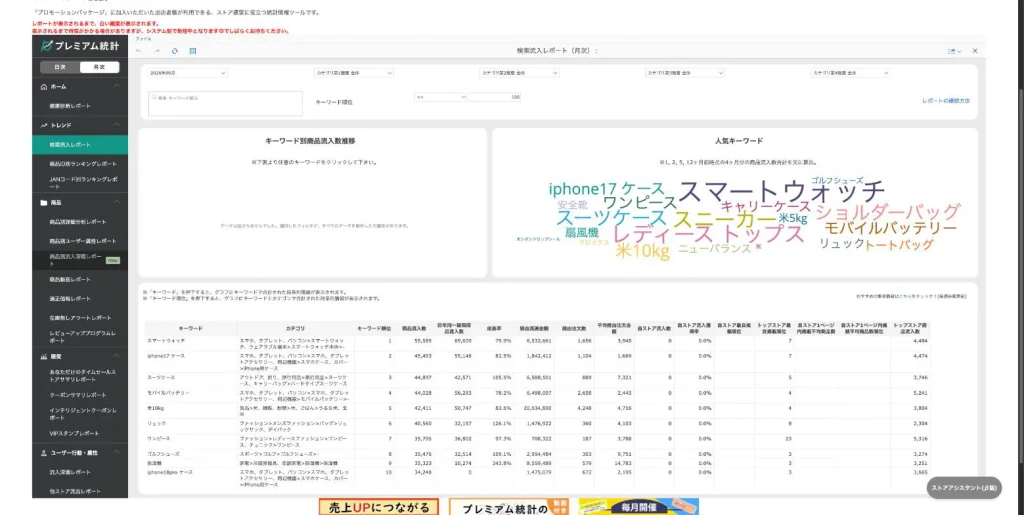Open JANコード別ランキングレポート
Viewport: 1024px width, 515px height.
[x=83, y=183]
